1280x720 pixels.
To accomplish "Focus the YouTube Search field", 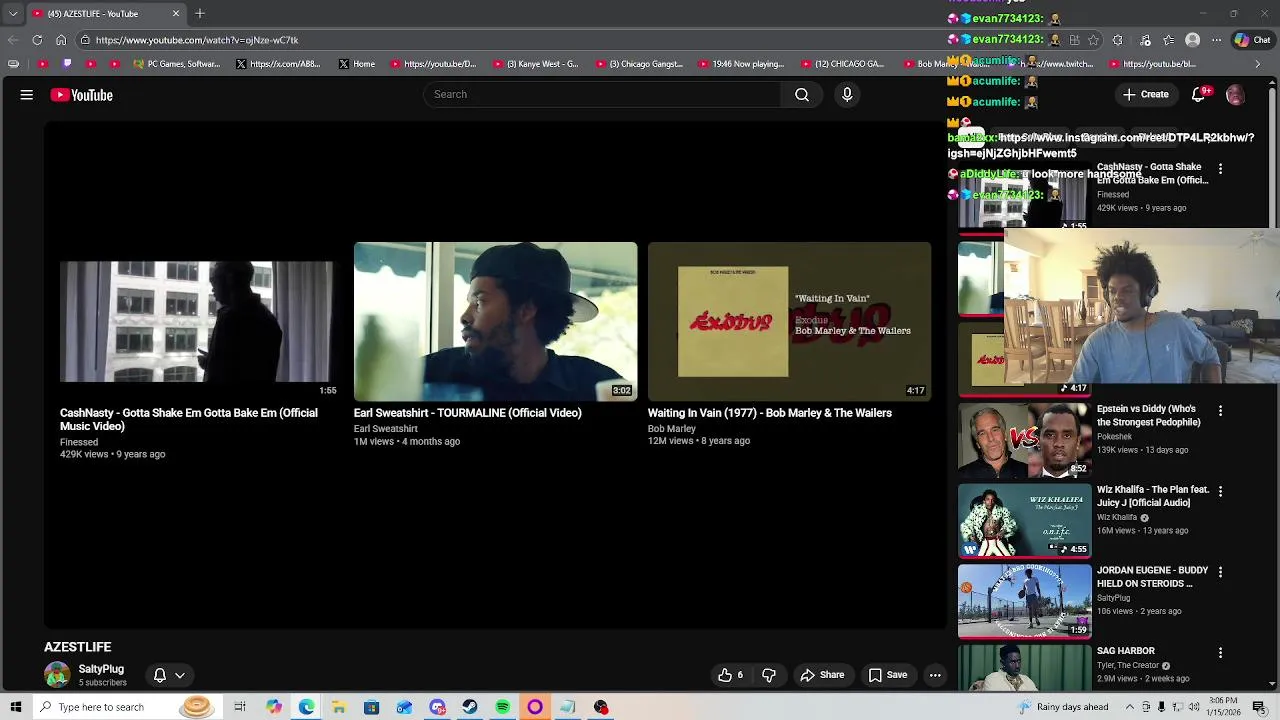I will (x=602, y=94).
